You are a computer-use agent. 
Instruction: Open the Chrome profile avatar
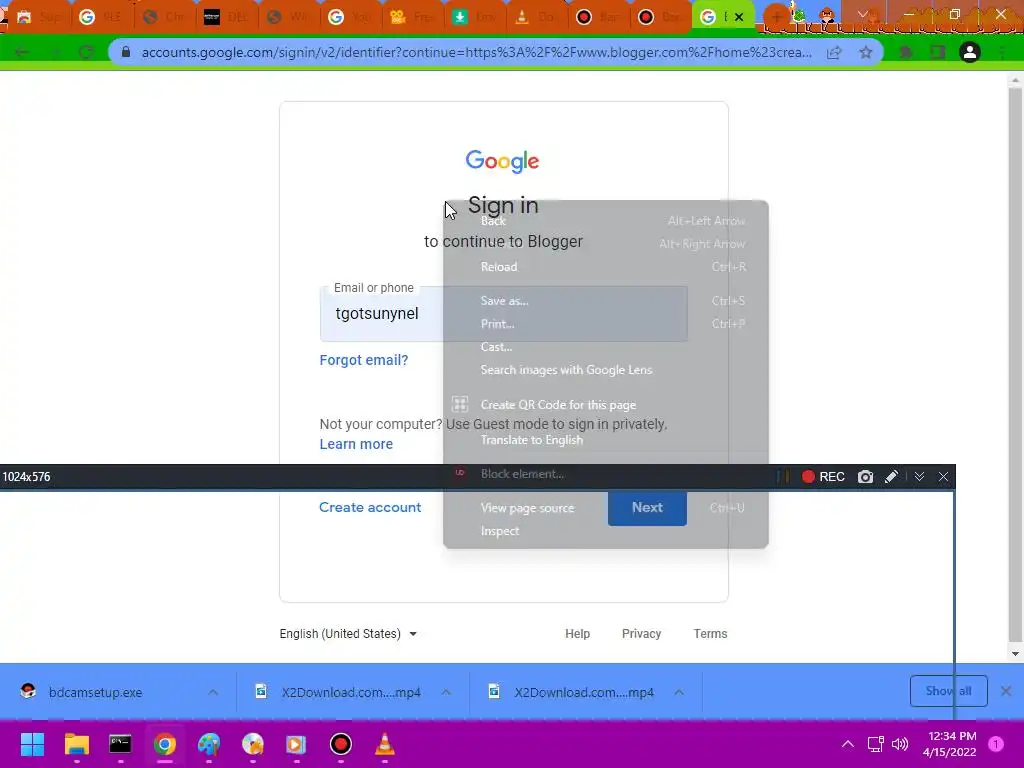click(970, 52)
